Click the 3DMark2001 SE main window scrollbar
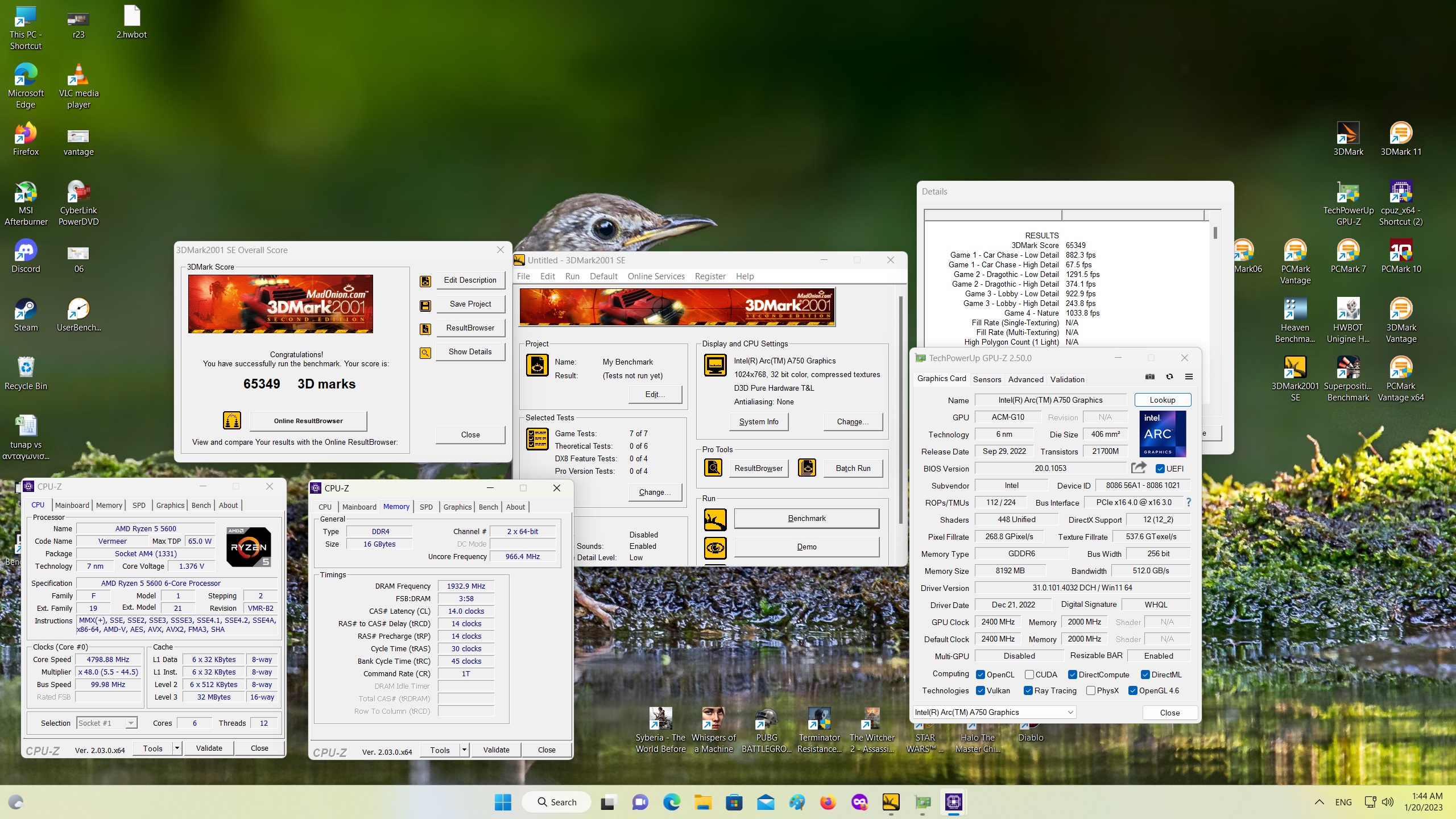 click(x=900, y=409)
